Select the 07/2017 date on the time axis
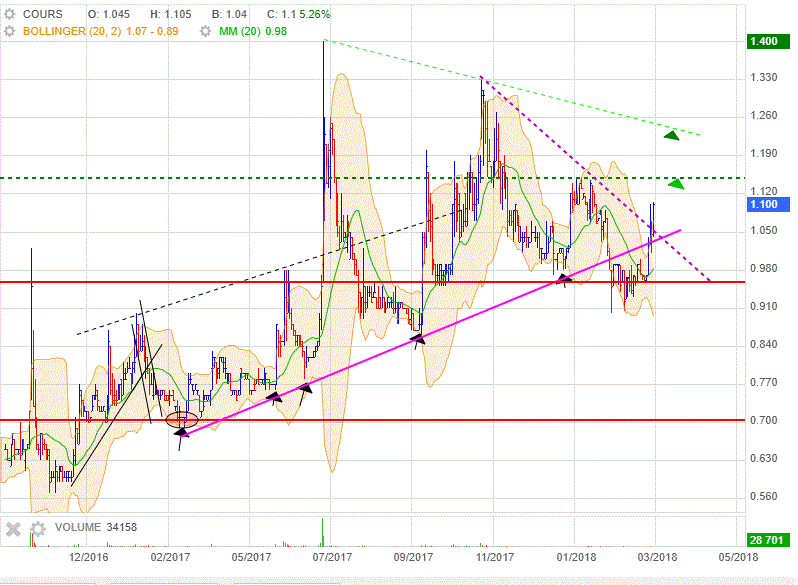The image size is (798, 585). pos(332,557)
